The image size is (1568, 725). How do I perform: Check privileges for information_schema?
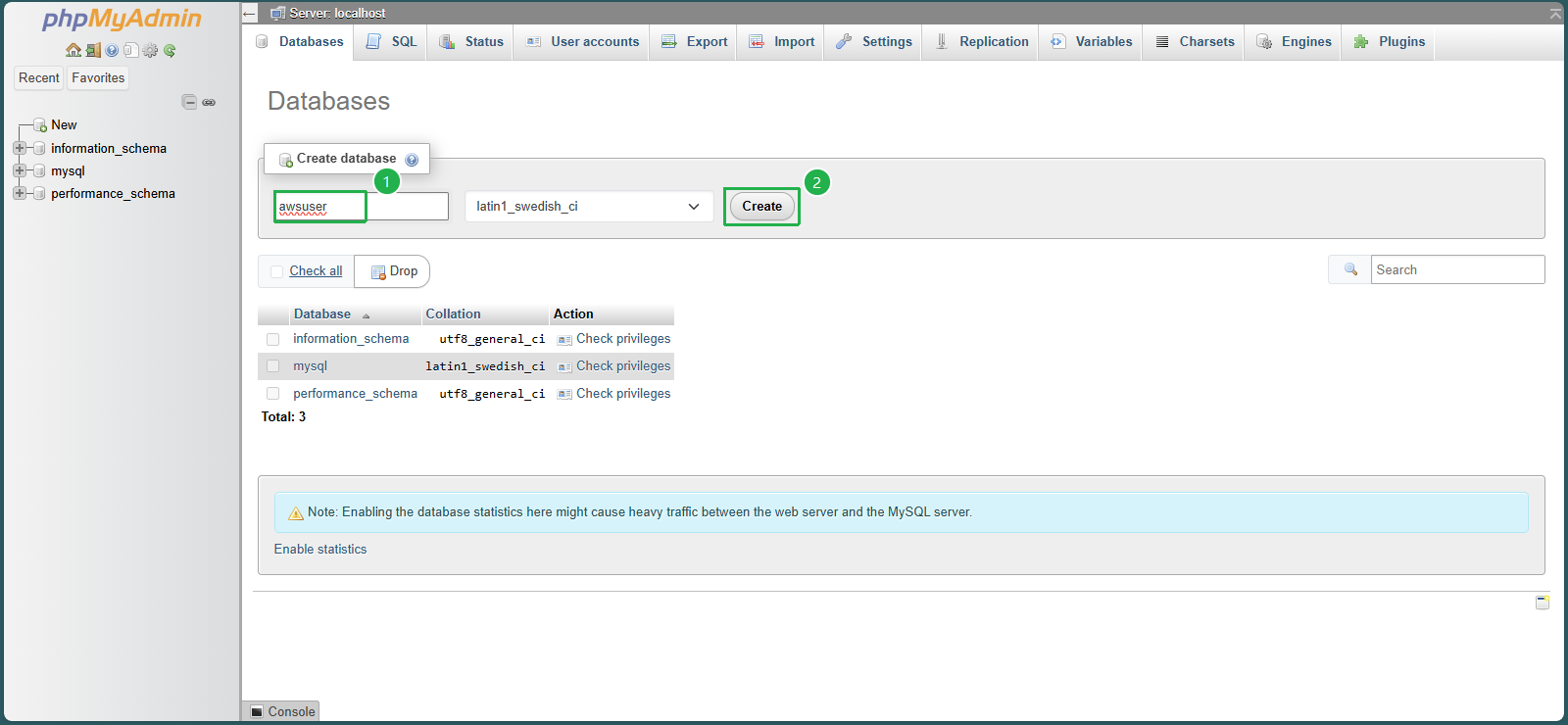coord(623,339)
